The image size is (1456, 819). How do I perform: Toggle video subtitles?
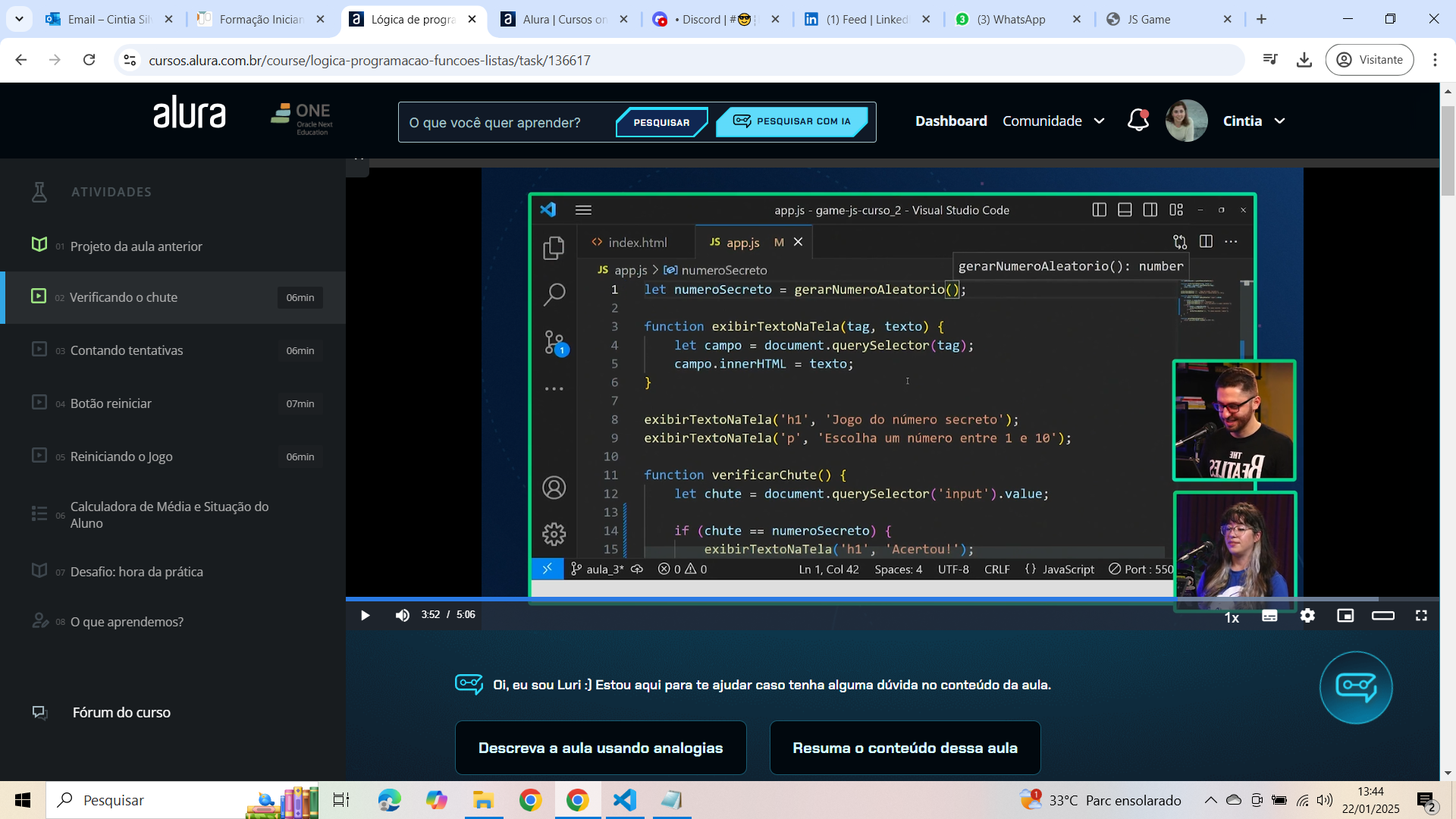pos(1269,616)
